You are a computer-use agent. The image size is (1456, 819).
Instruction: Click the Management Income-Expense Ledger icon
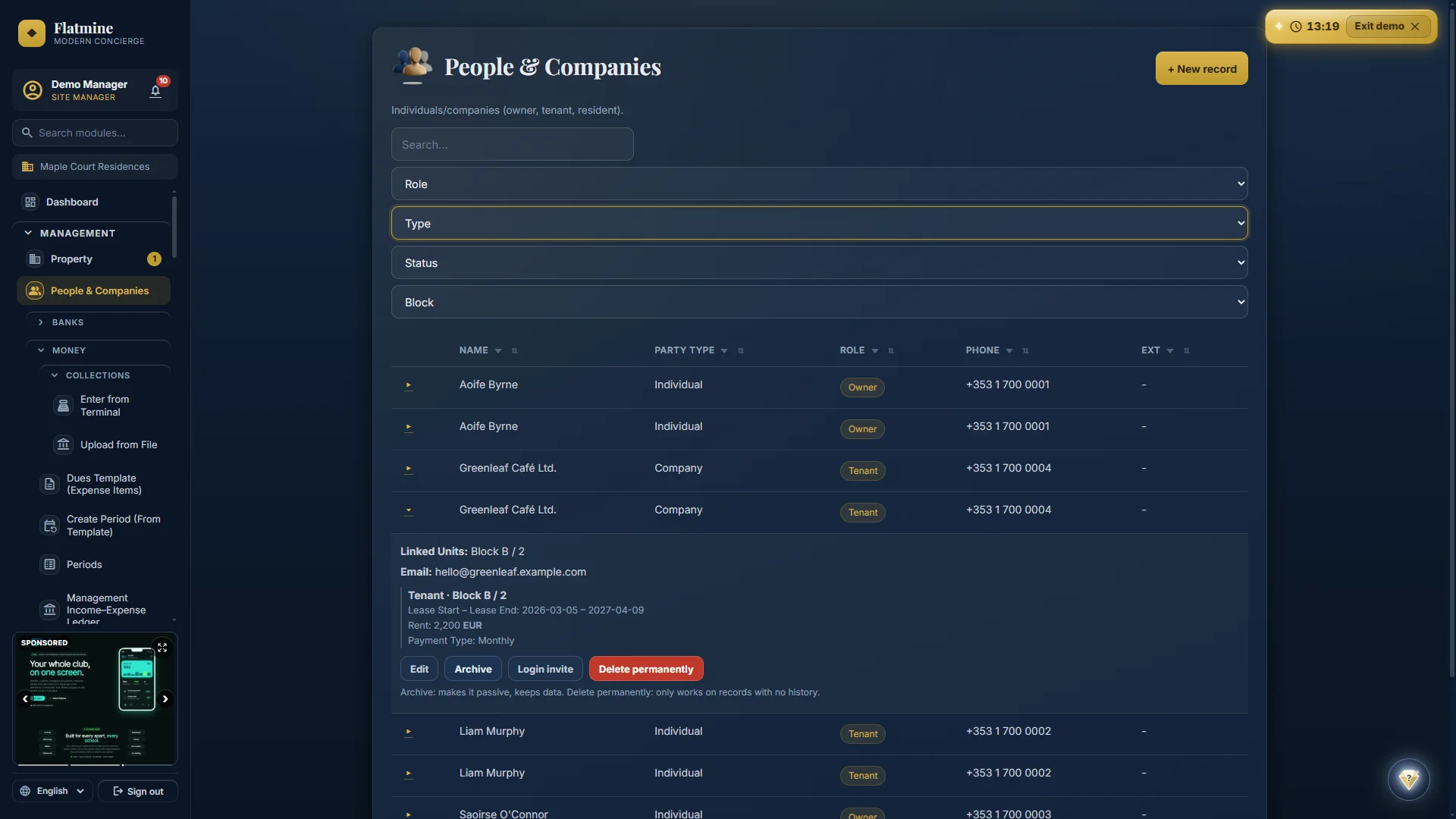(50, 610)
